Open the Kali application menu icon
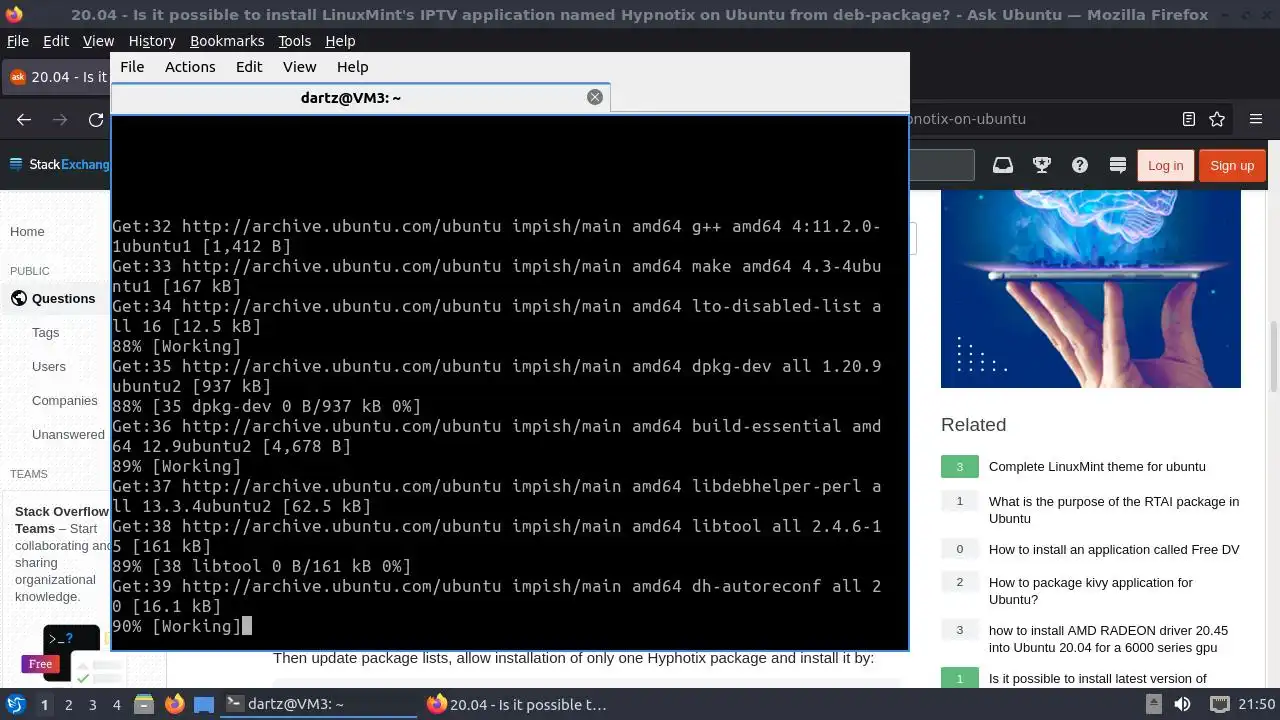 [x=15, y=704]
